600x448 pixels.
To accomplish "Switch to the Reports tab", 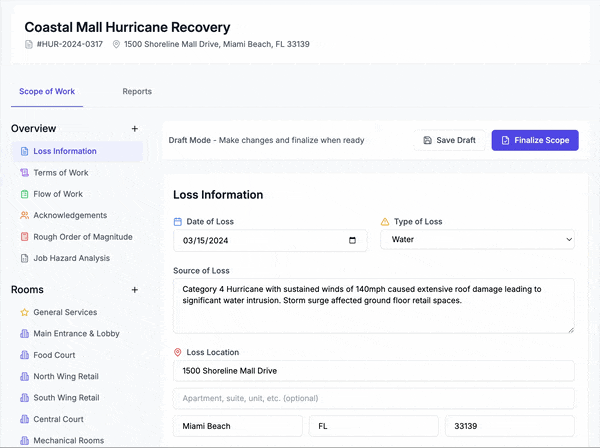I will (137, 92).
